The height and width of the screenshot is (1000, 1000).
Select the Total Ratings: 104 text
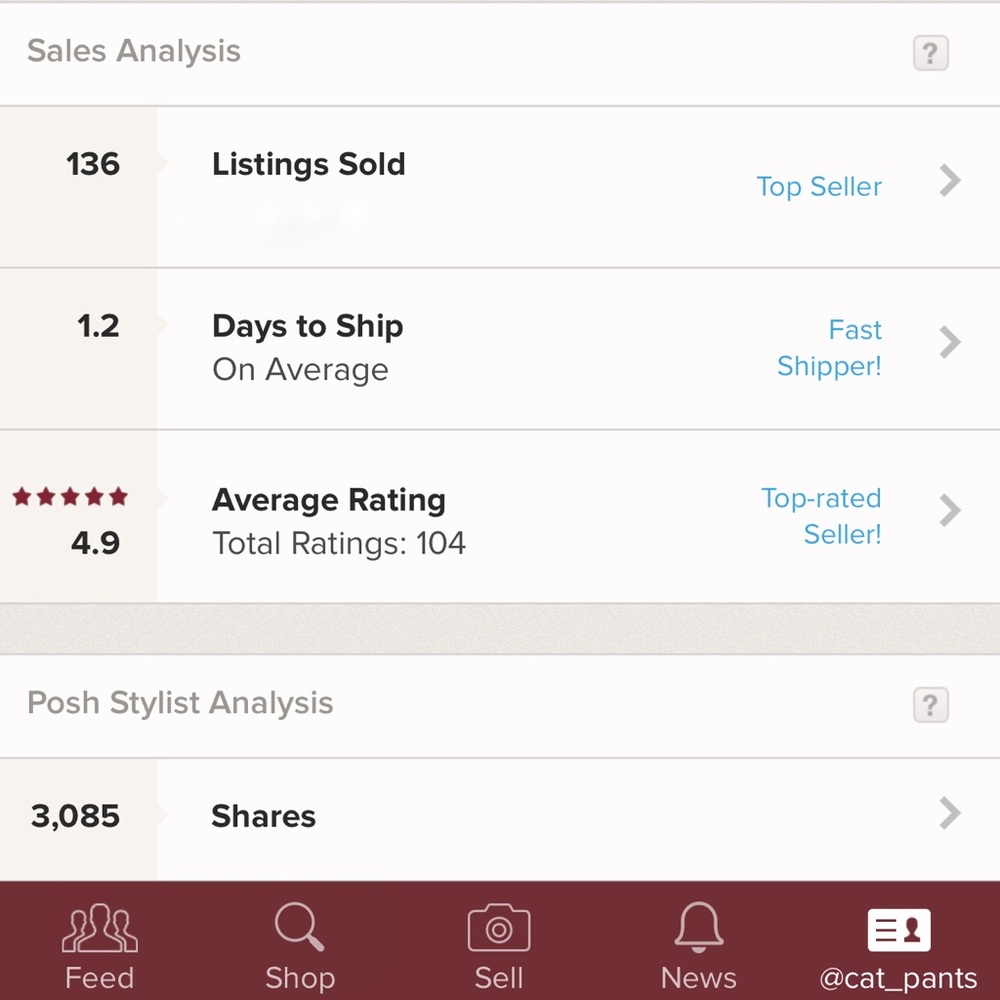[339, 543]
